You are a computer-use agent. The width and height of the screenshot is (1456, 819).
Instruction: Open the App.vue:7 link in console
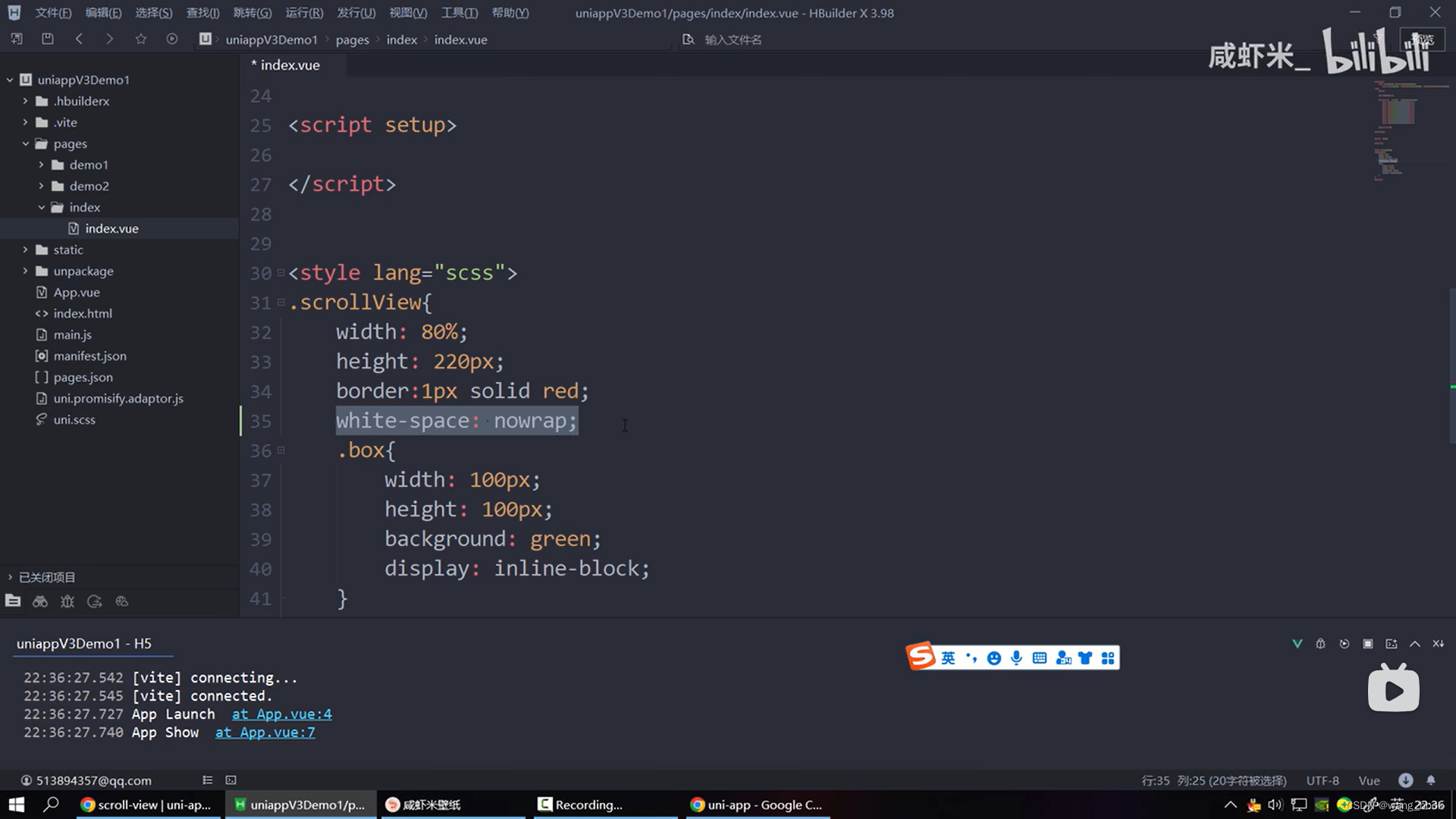coord(265,733)
